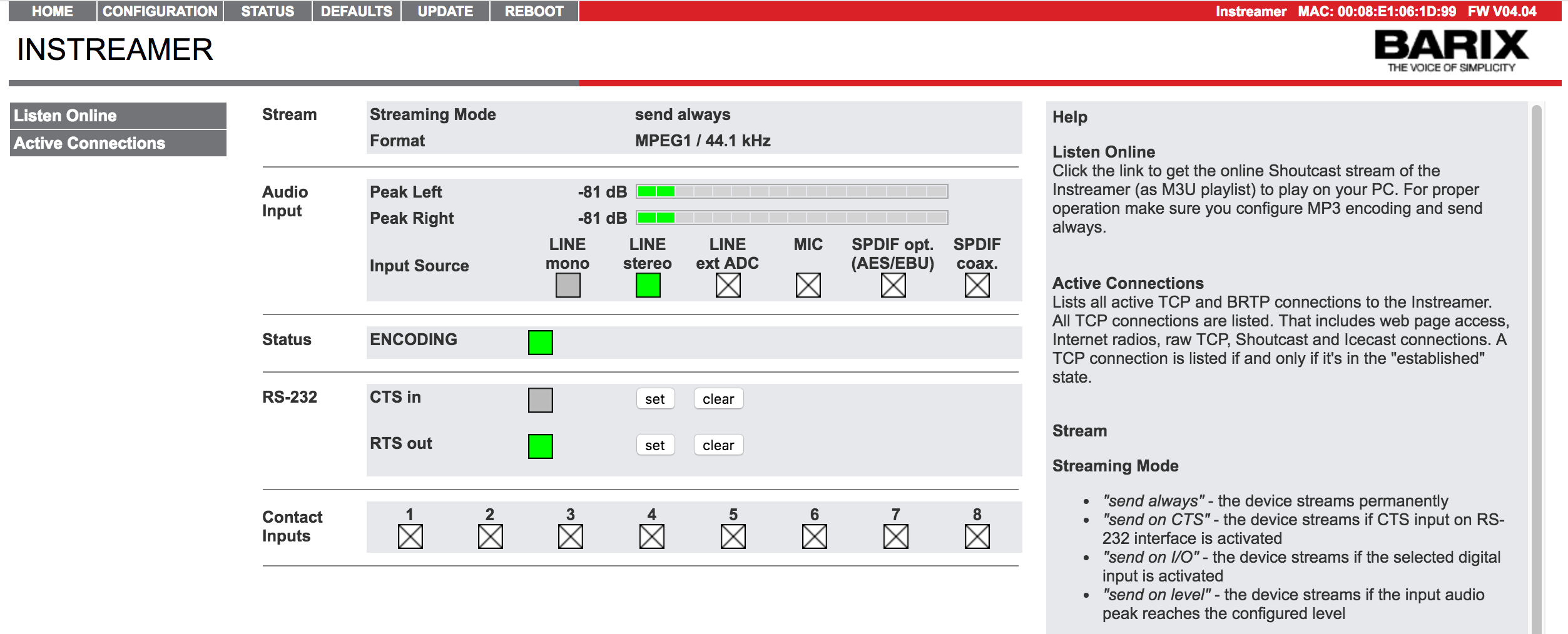Click the SPDIF coax. crossed box
This screenshot has height=634, width=1568.
tap(977, 285)
